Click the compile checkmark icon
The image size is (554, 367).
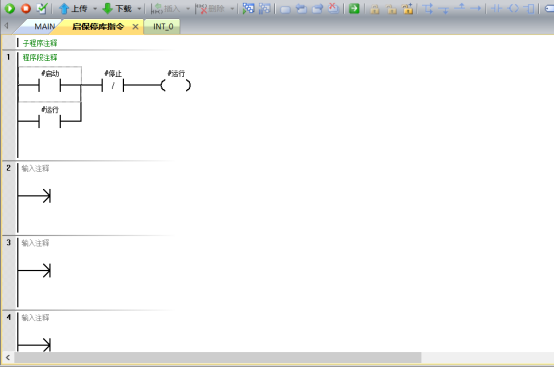[42, 8]
